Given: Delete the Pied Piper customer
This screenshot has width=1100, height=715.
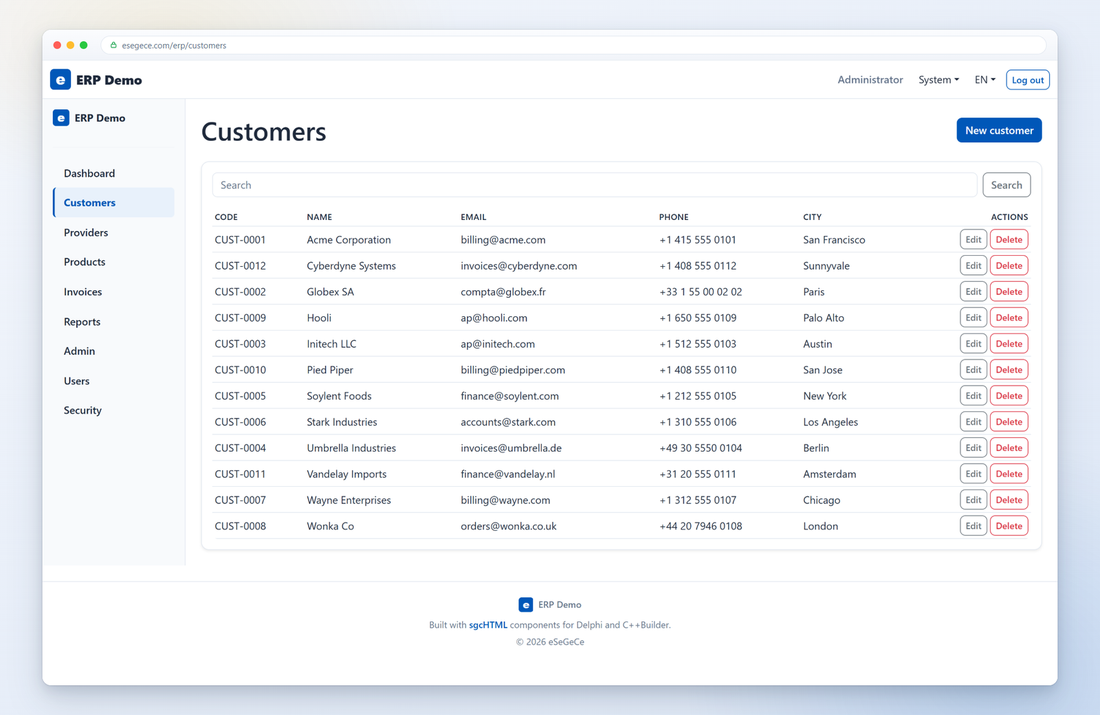Looking at the screenshot, I should point(1009,369).
